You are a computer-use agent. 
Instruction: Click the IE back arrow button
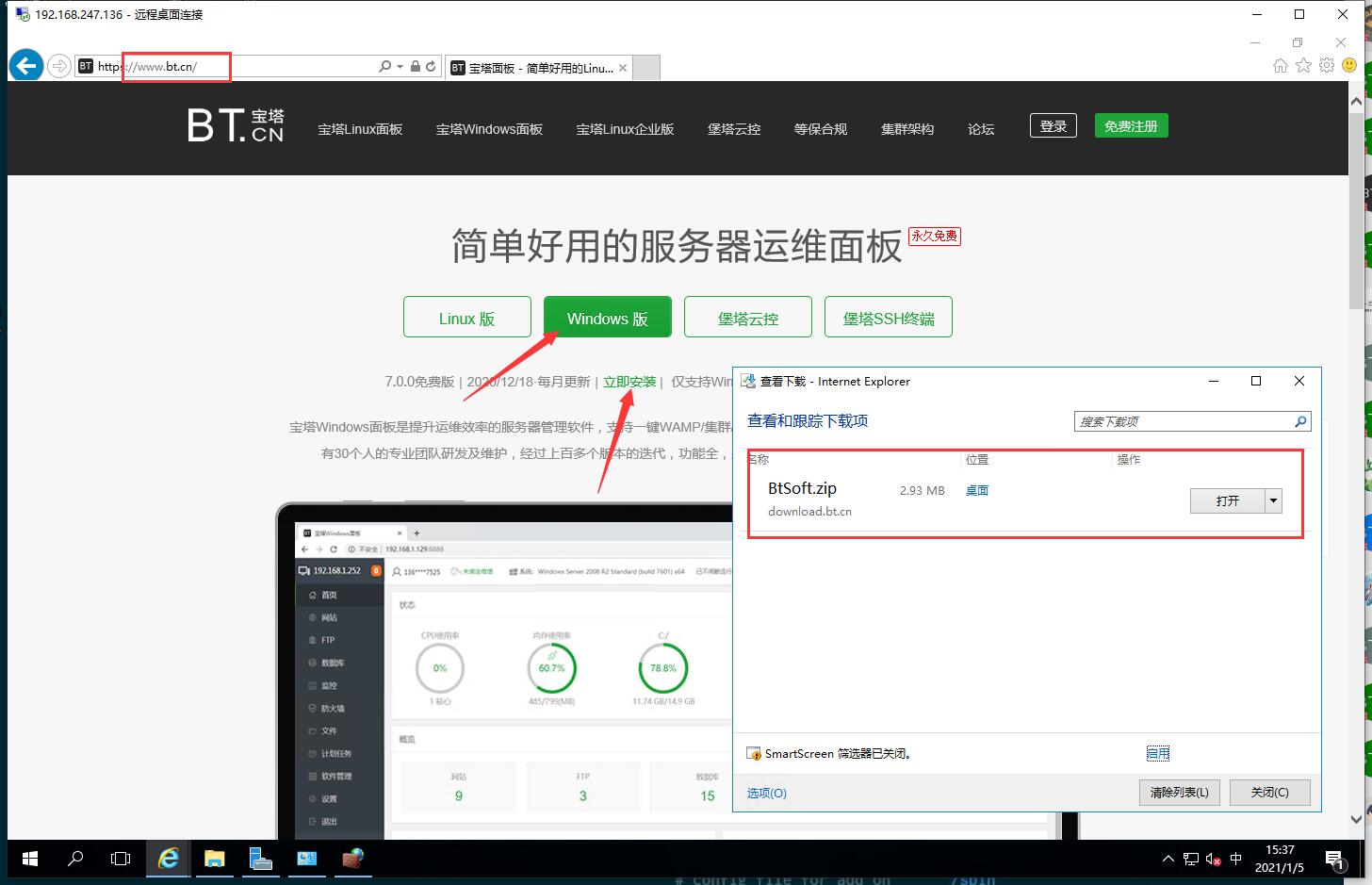pyautogui.click(x=25, y=66)
